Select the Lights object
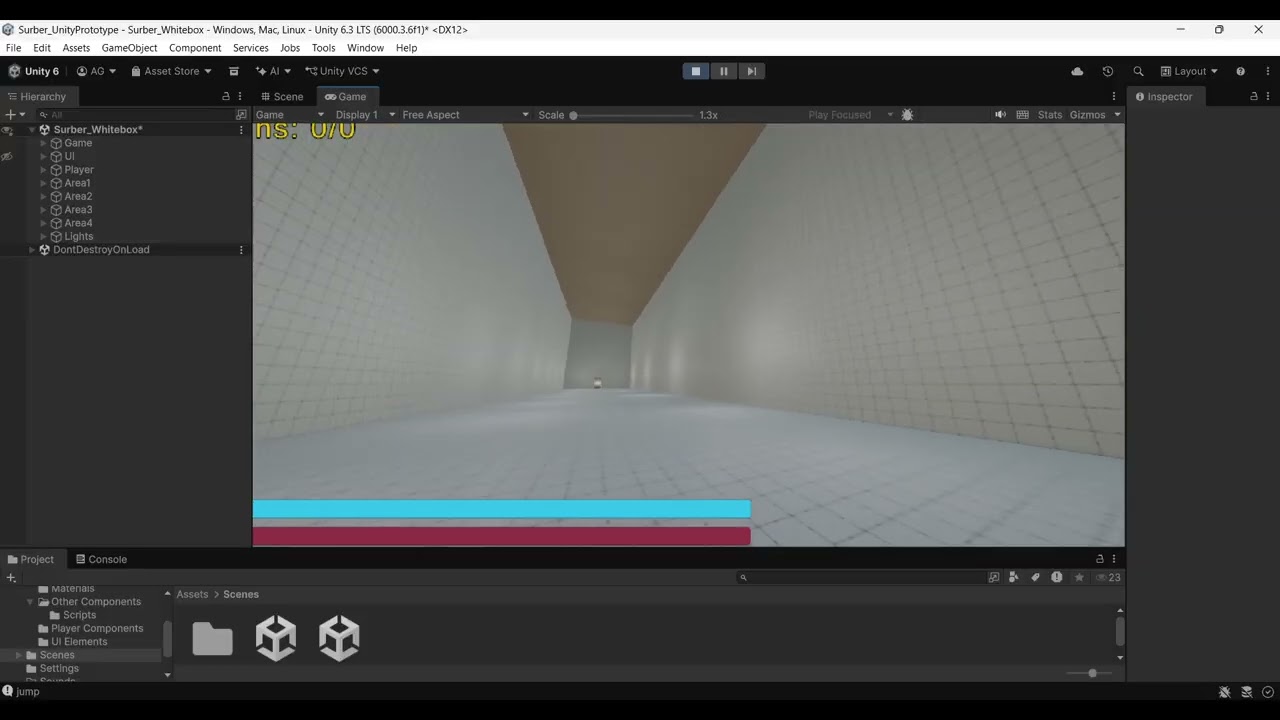Image resolution: width=1280 pixels, height=720 pixels. [78, 237]
